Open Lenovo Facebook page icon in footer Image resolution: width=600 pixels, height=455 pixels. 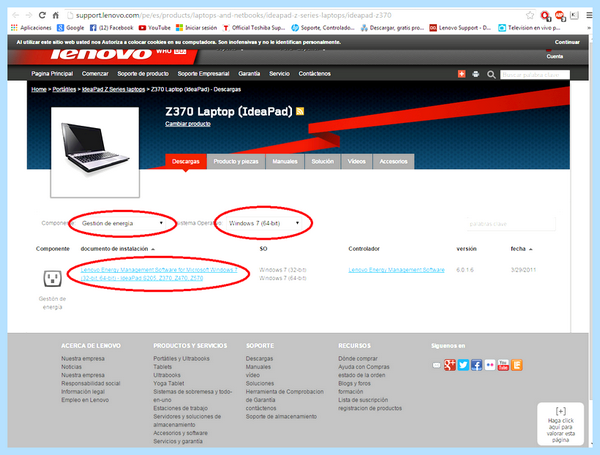476,365
